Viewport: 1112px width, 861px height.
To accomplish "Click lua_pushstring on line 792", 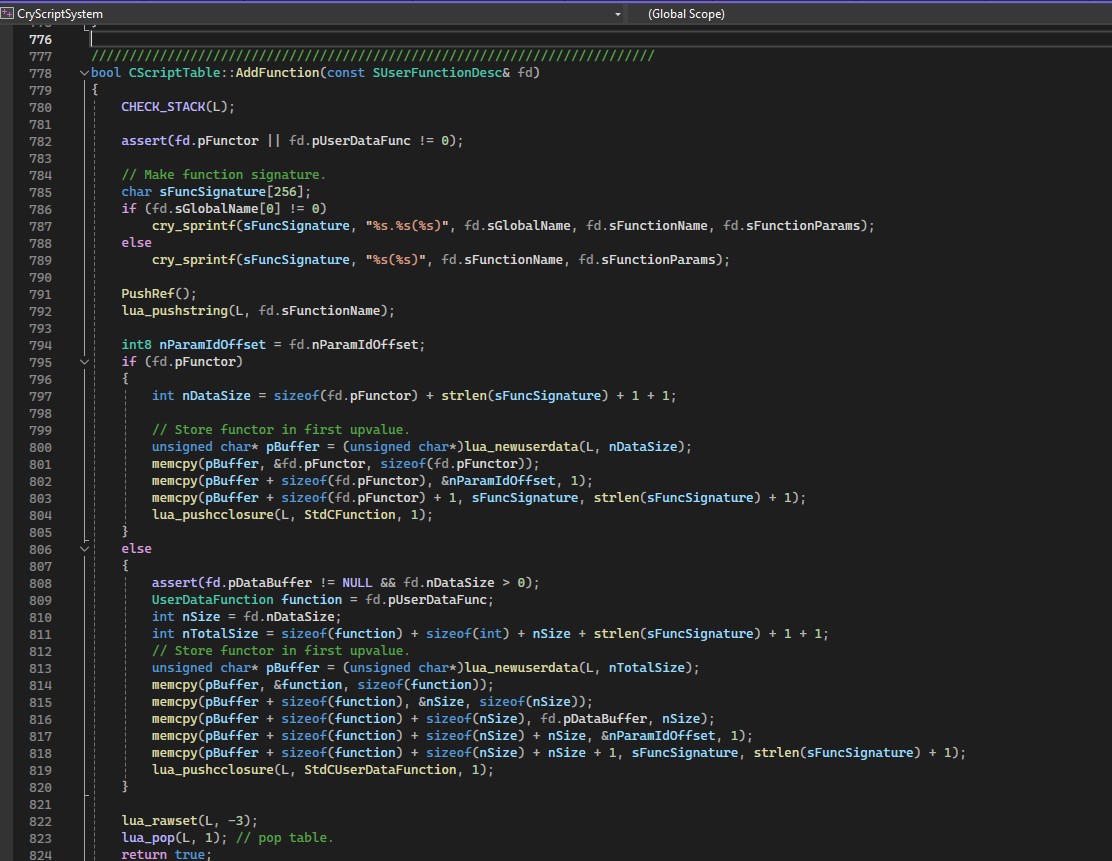I will click(x=175, y=311).
